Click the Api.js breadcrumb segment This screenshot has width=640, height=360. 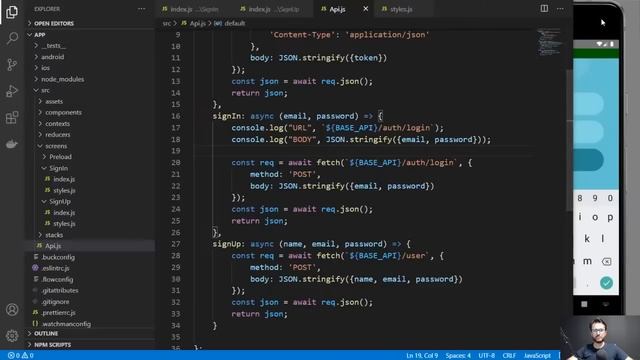pos(198,23)
